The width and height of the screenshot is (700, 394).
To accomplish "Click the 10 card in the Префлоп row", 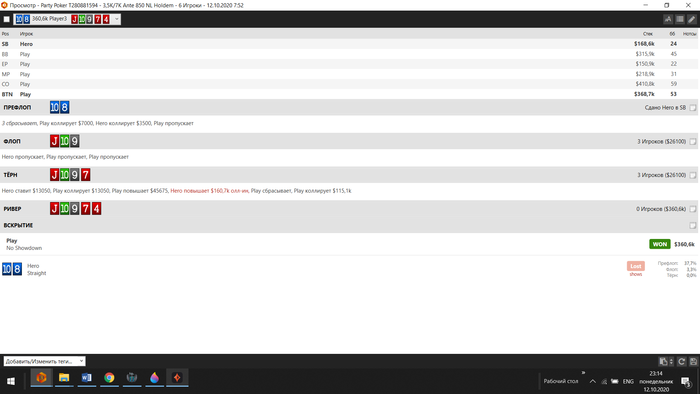I will coord(54,107).
